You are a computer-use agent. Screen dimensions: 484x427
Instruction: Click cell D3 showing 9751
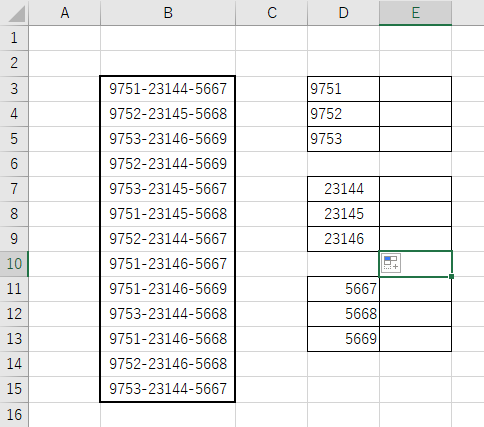(343, 89)
